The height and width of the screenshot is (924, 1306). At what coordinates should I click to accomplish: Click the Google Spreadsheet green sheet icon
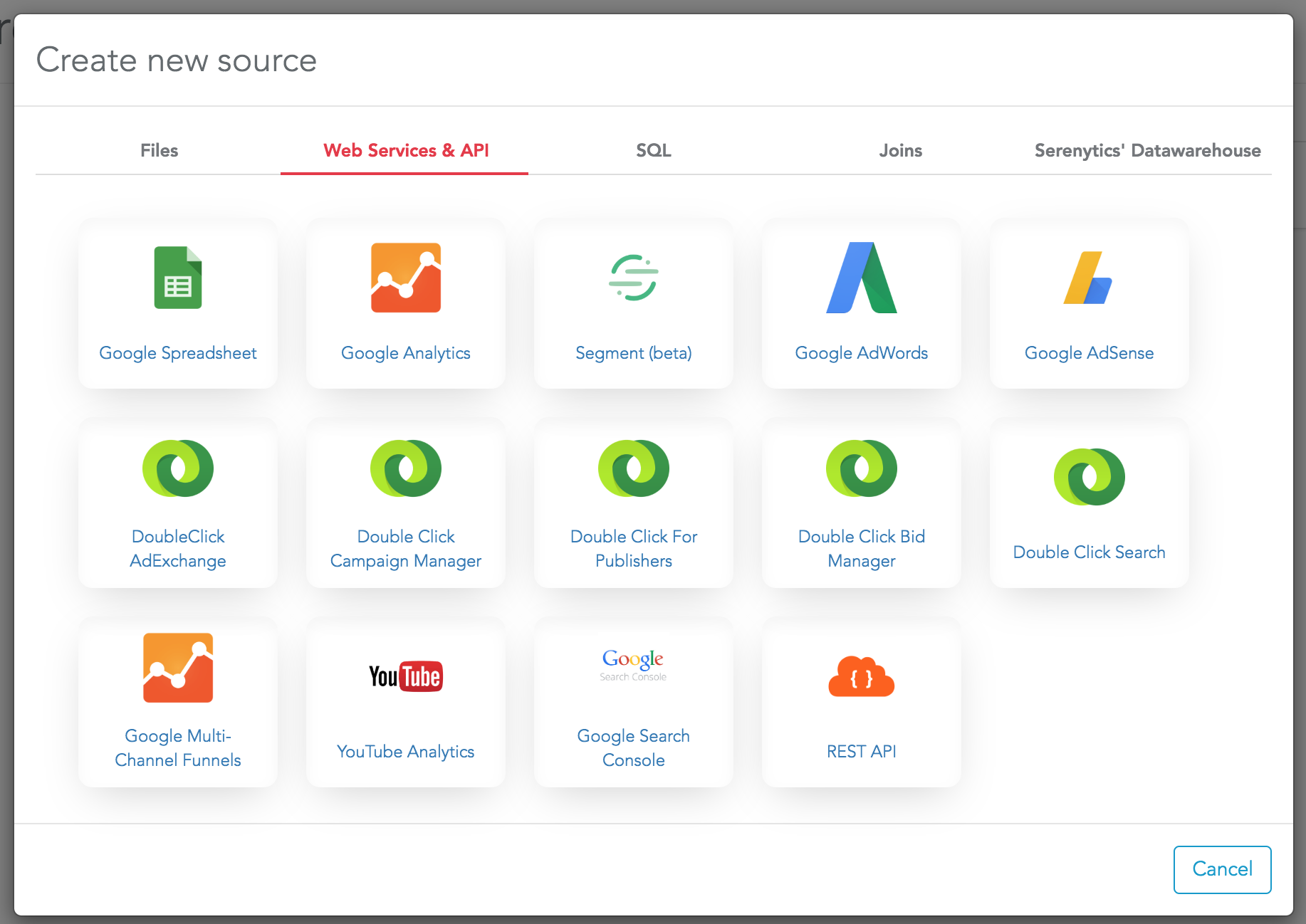(178, 278)
